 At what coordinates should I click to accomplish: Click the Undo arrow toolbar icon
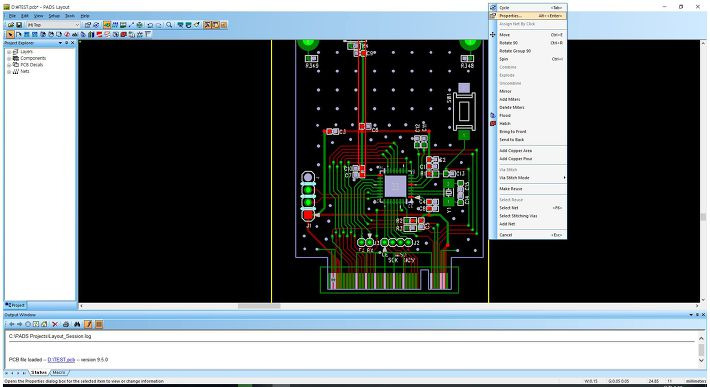pyautogui.click(x=150, y=25)
